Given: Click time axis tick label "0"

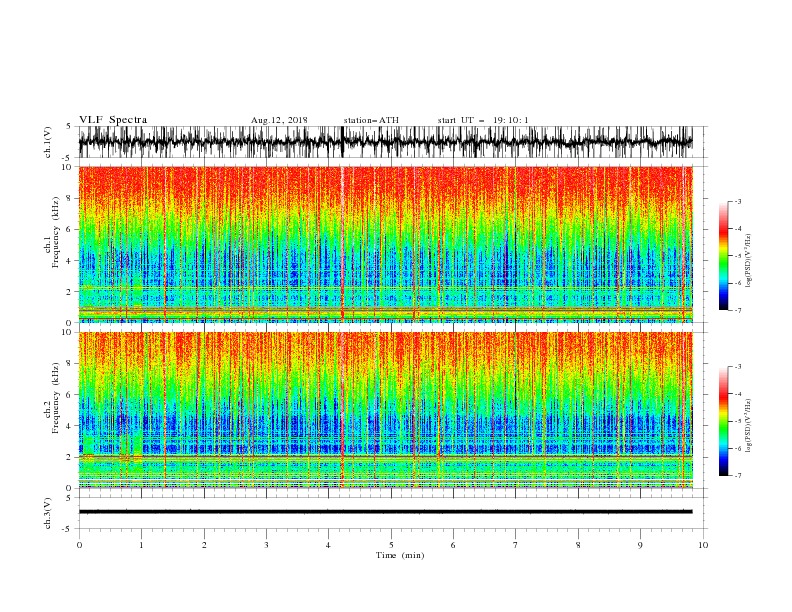Looking at the screenshot, I should click(x=79, y=545).
